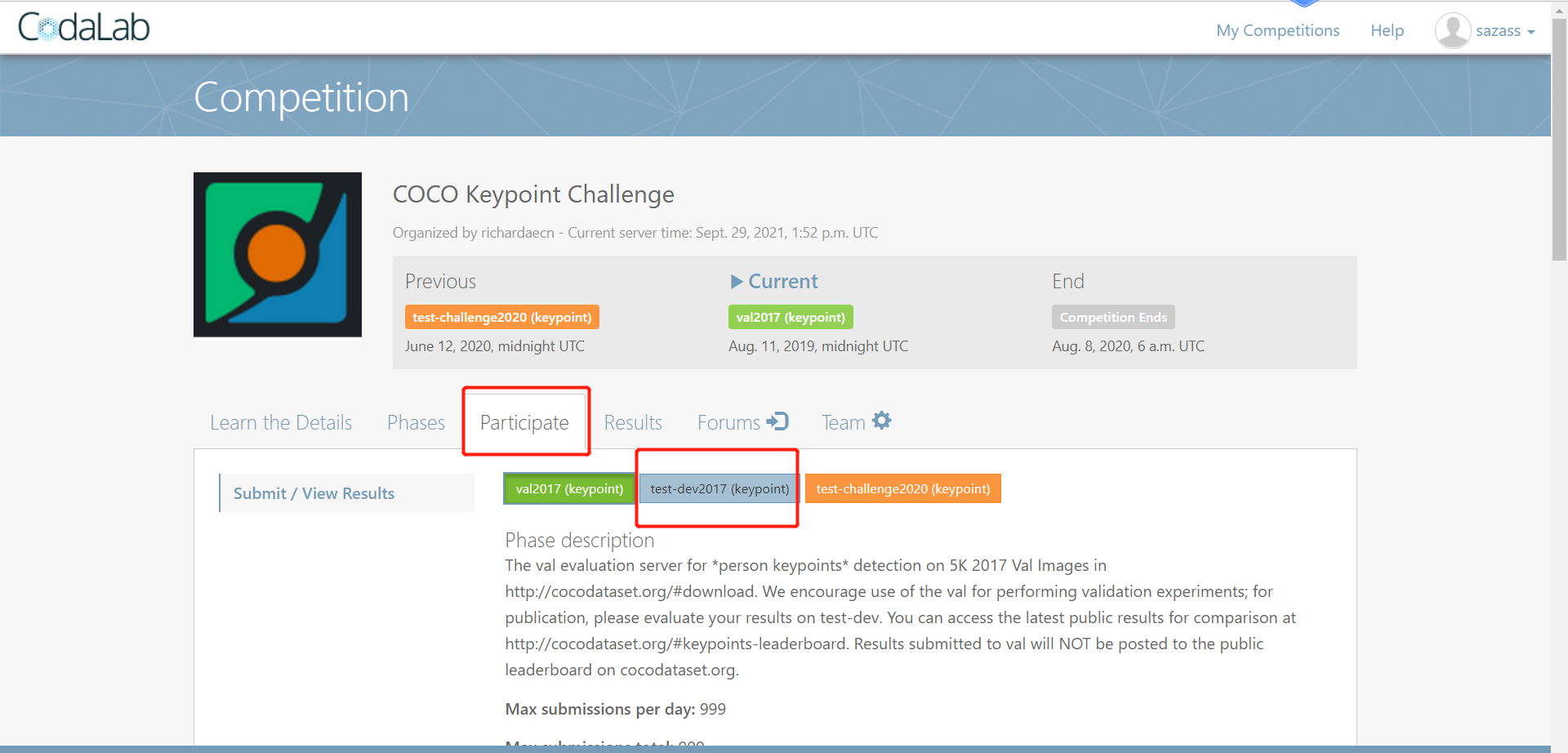Click the CodaLab logo to go home
This screenshot has height=753, width=1568.
click(82, 26)
